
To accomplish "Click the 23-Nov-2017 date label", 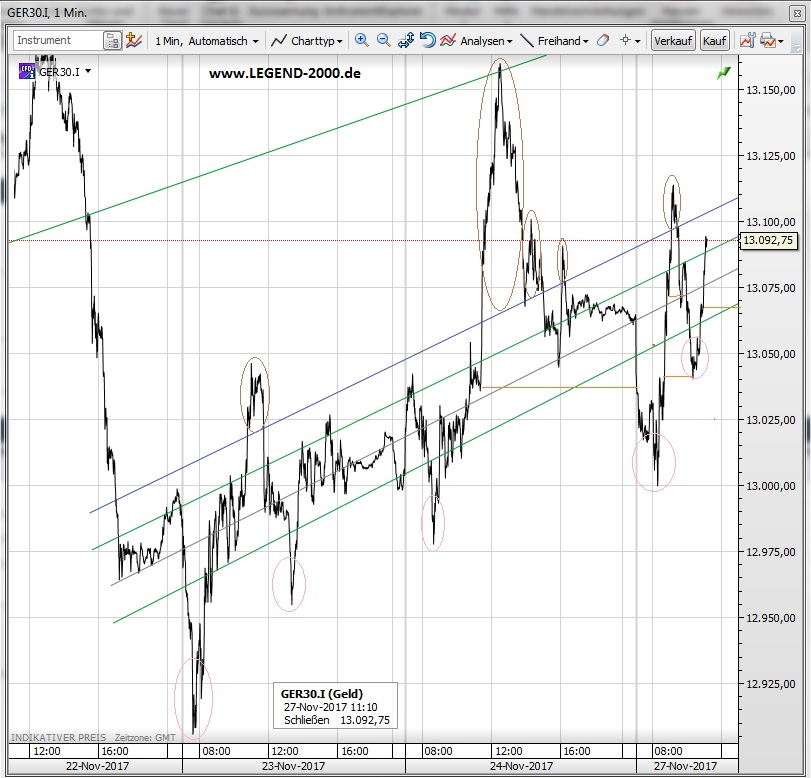I will (x=293, y=766).
